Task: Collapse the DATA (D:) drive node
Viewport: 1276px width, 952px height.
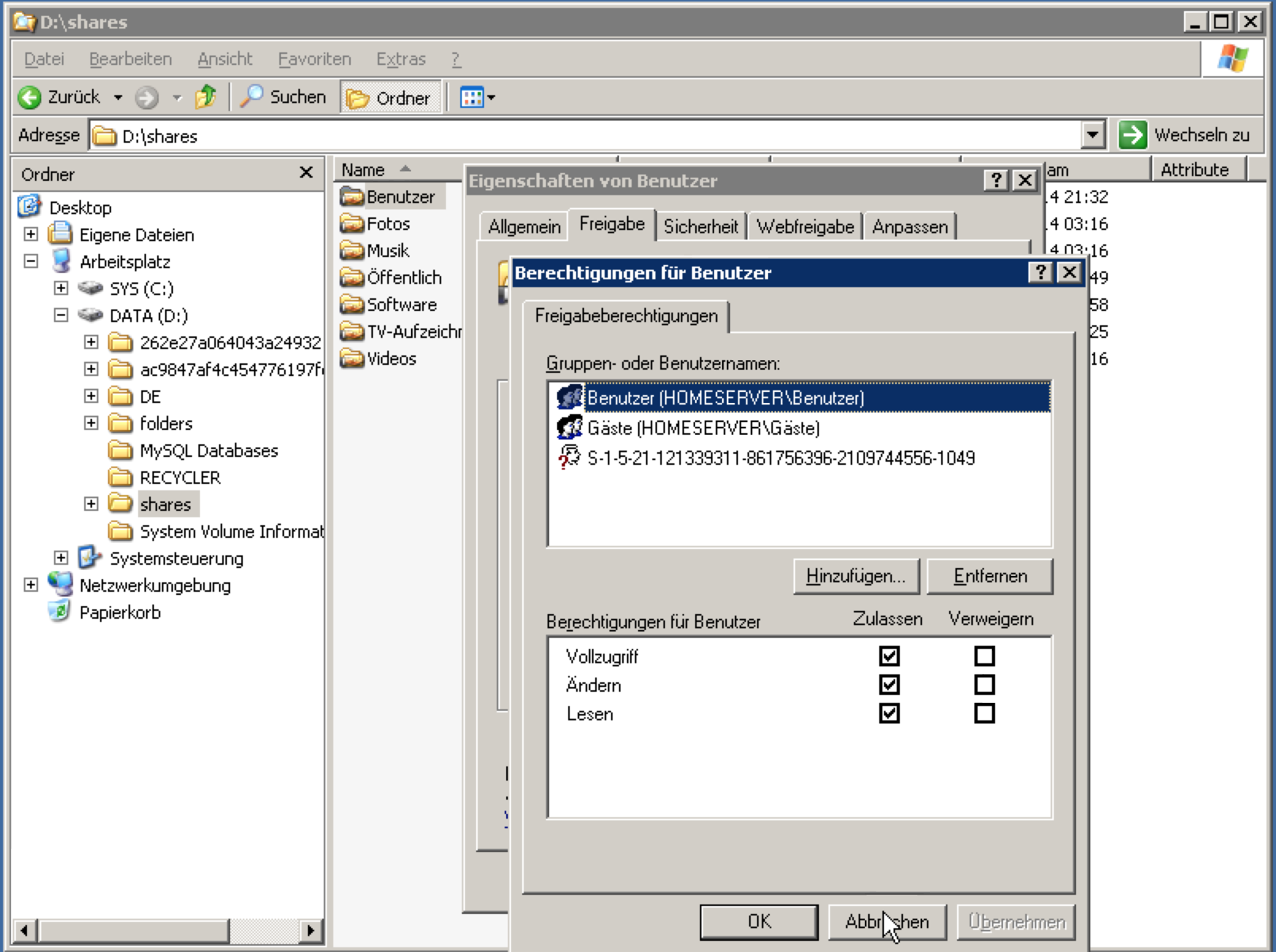Action: (x=61, y=315)
